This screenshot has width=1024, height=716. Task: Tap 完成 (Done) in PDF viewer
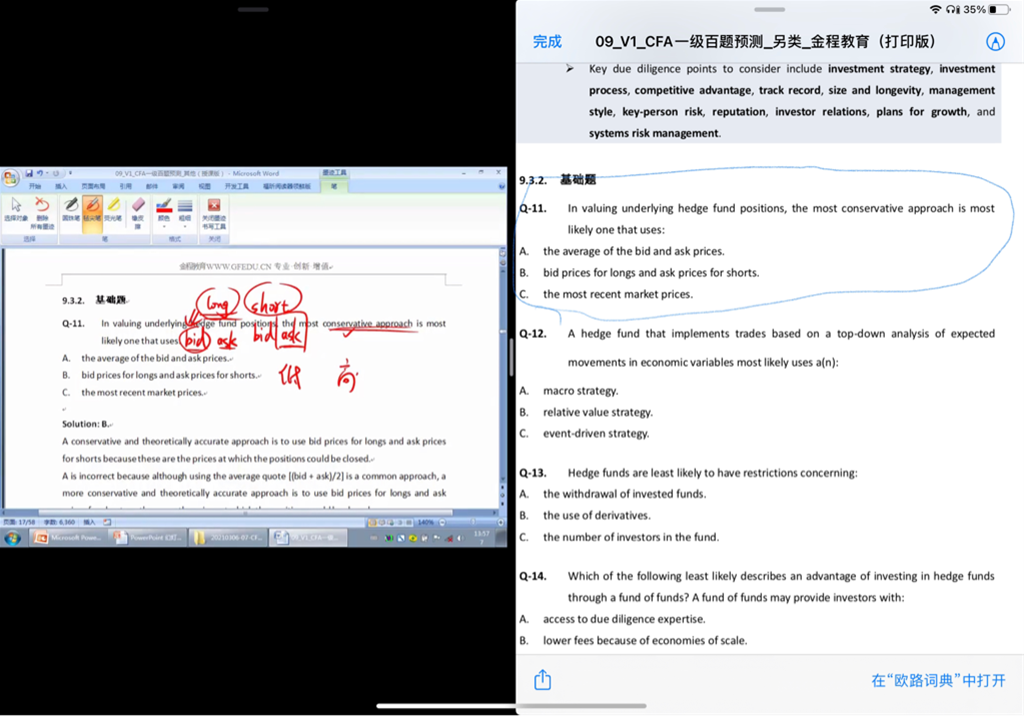point(547,42)
